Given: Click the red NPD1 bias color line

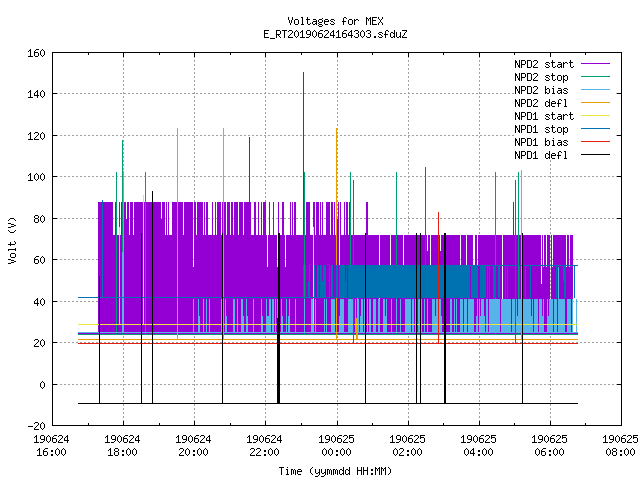Looking at the screenshot, I should pos(596,142).
